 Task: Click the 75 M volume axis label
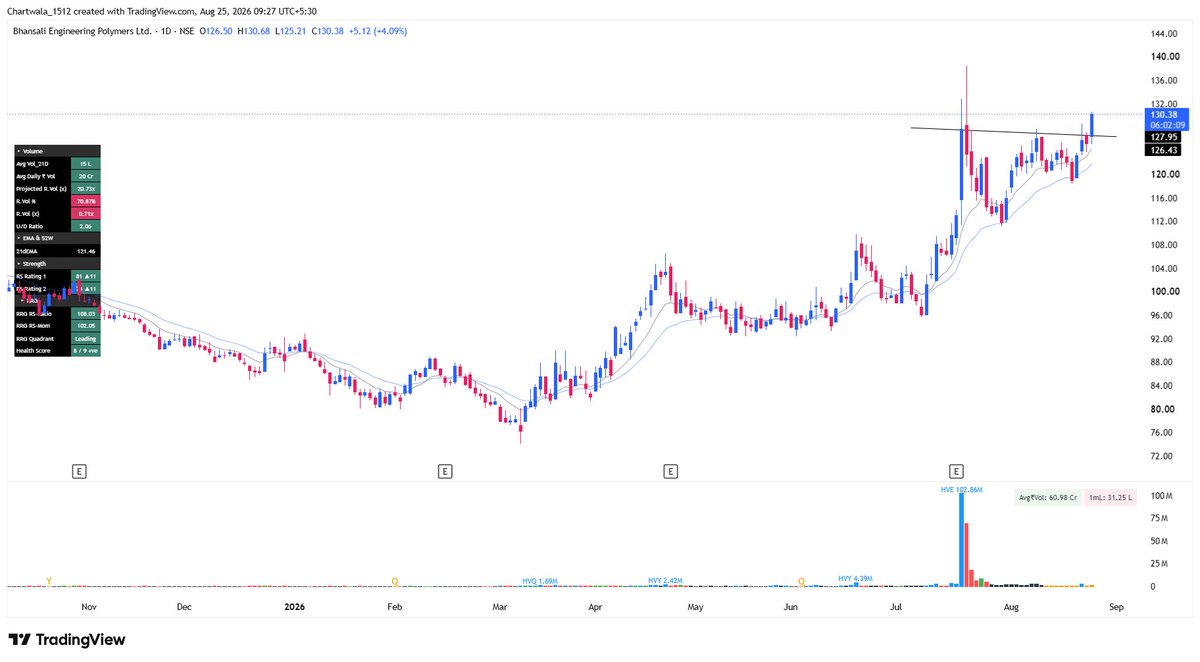pyautogui.click(x=1160, y=518)
